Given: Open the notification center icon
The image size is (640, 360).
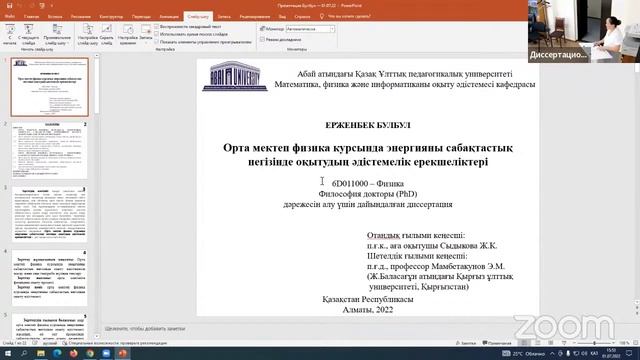Looking at the screenshot, I should (x=629, y=353).
